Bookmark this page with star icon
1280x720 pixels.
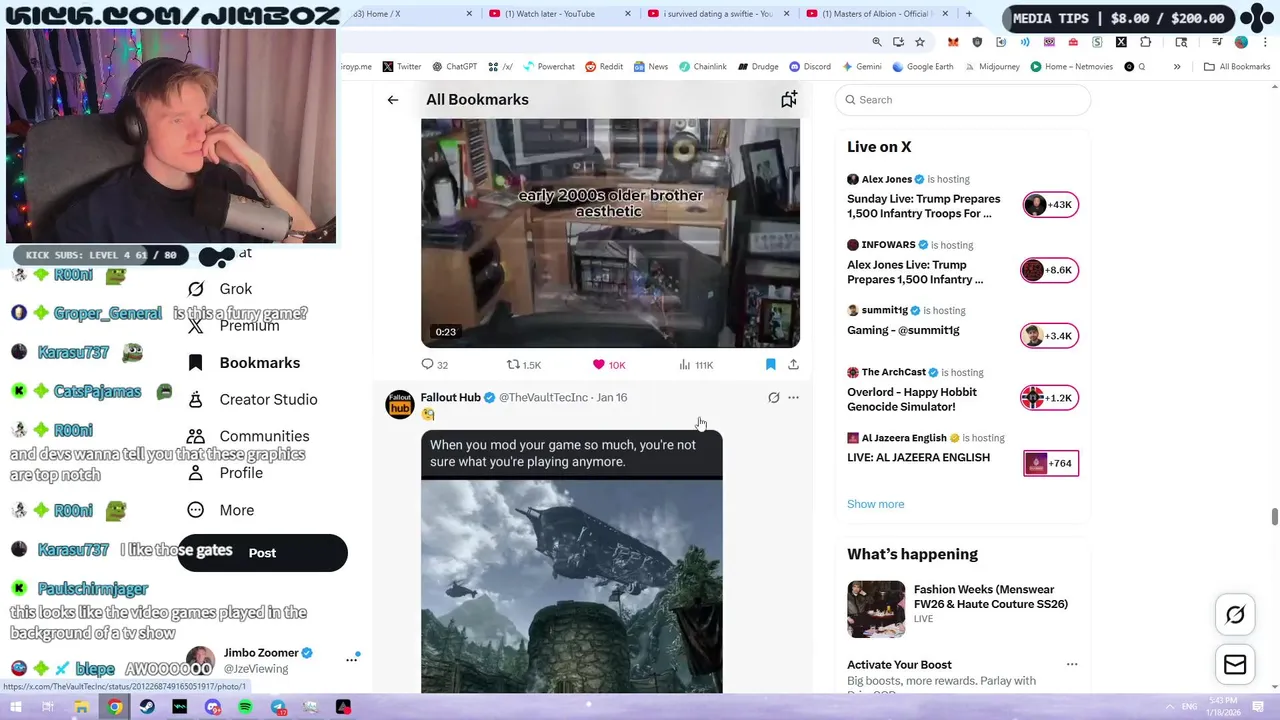pos(920,42)
